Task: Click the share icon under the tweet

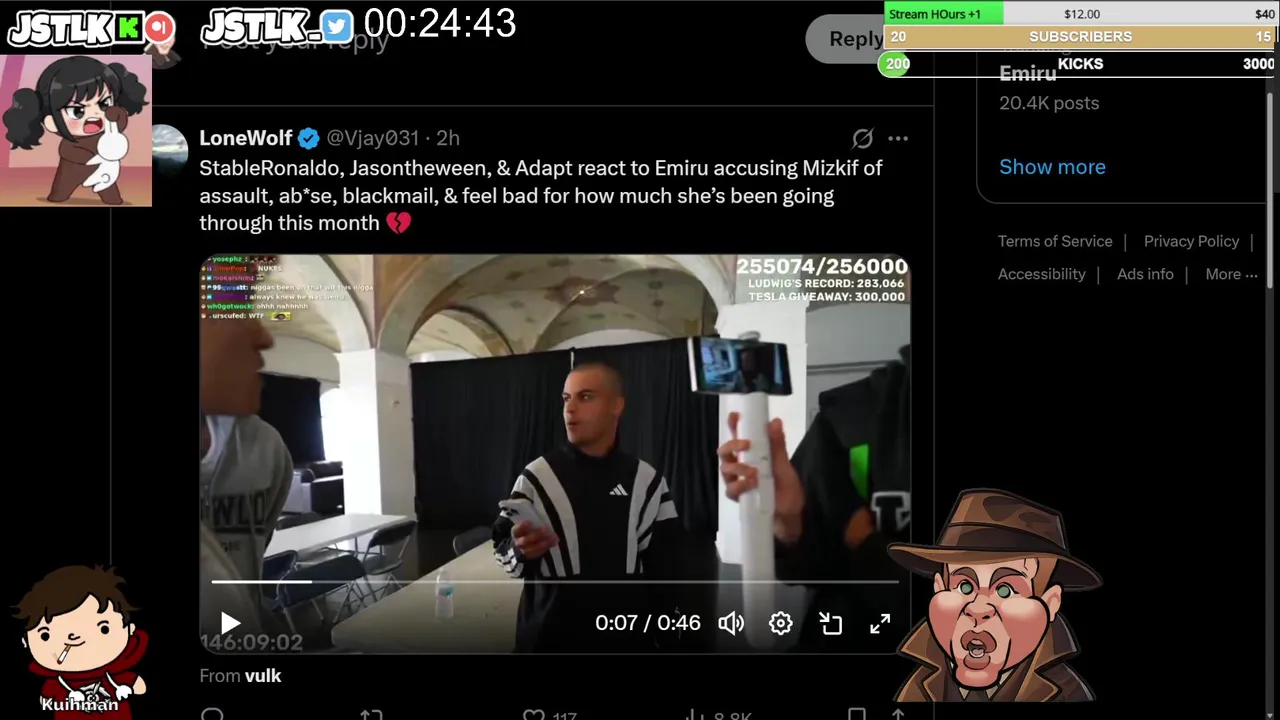Action: click(x=898, y=714)
